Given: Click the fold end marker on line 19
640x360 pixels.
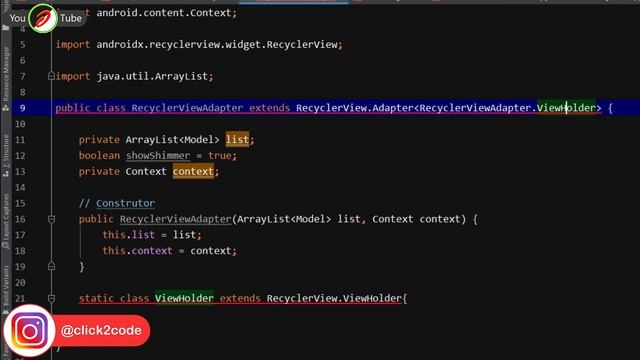Looking at the screenshot, I should pyautogui.click(x=51, y=266).
